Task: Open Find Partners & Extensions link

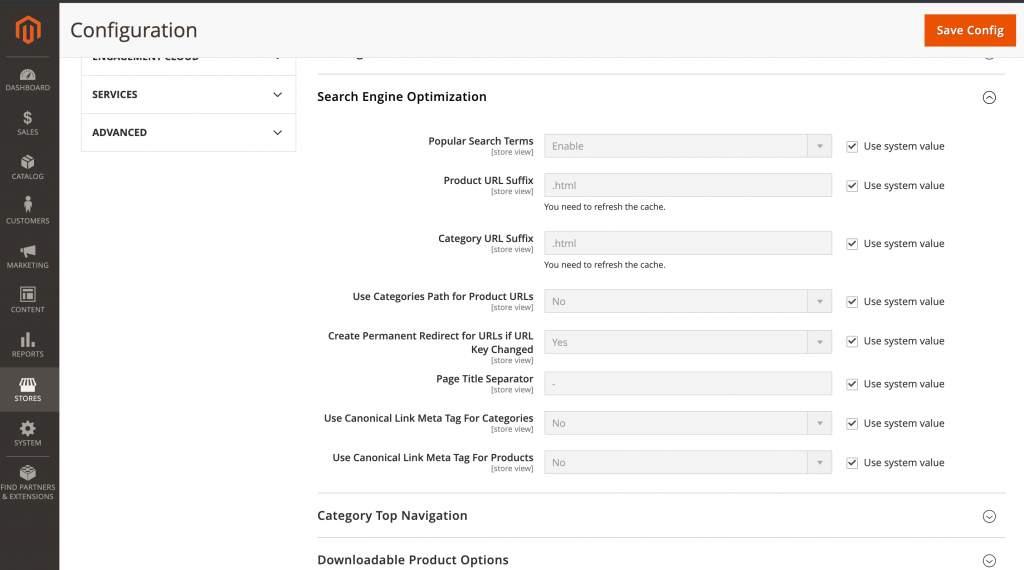Action: point(27,483)
